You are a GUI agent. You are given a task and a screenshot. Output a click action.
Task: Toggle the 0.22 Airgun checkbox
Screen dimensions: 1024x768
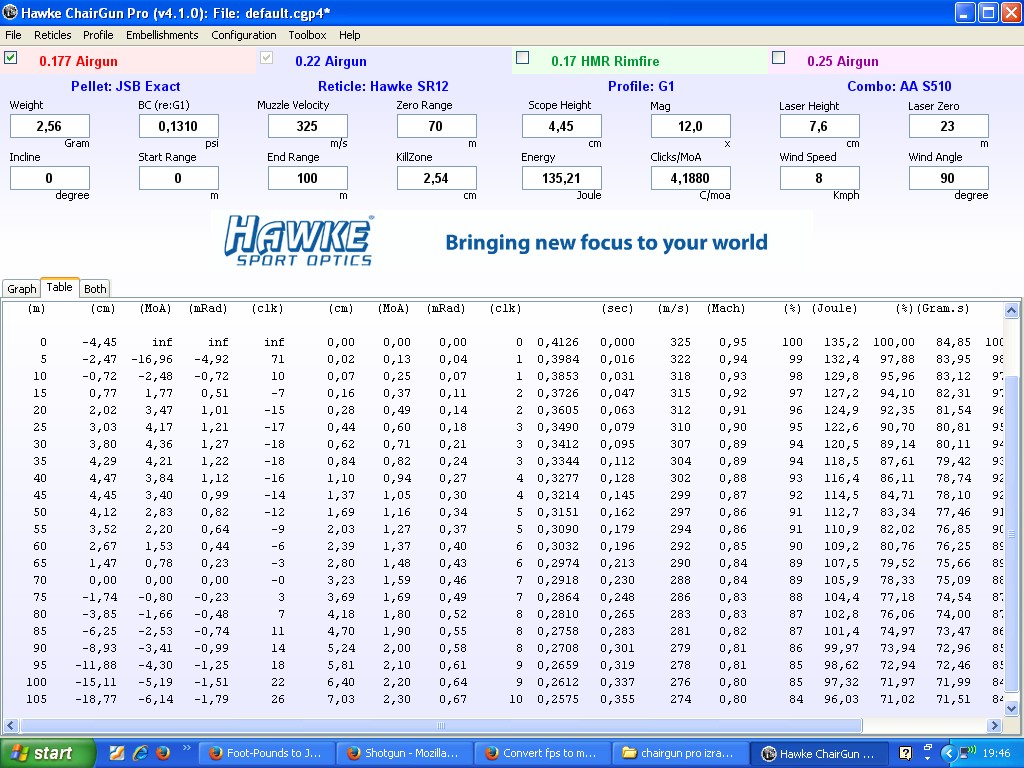tap(266, 57)
